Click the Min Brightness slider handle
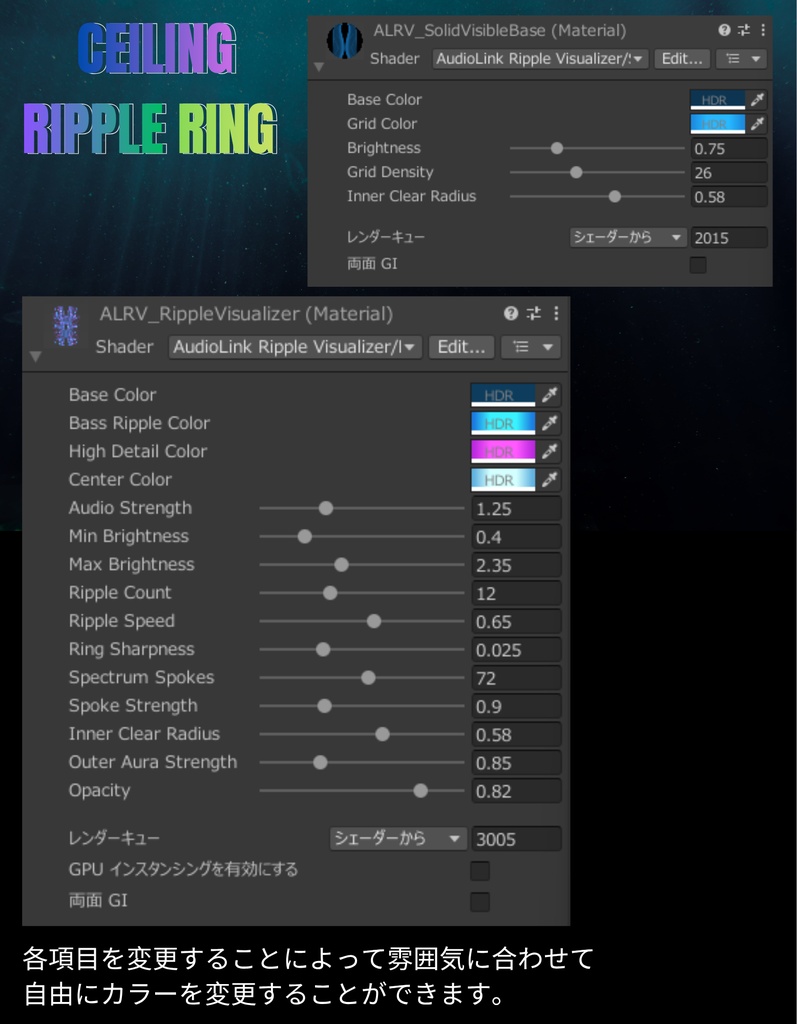 [x=304, y=537]
